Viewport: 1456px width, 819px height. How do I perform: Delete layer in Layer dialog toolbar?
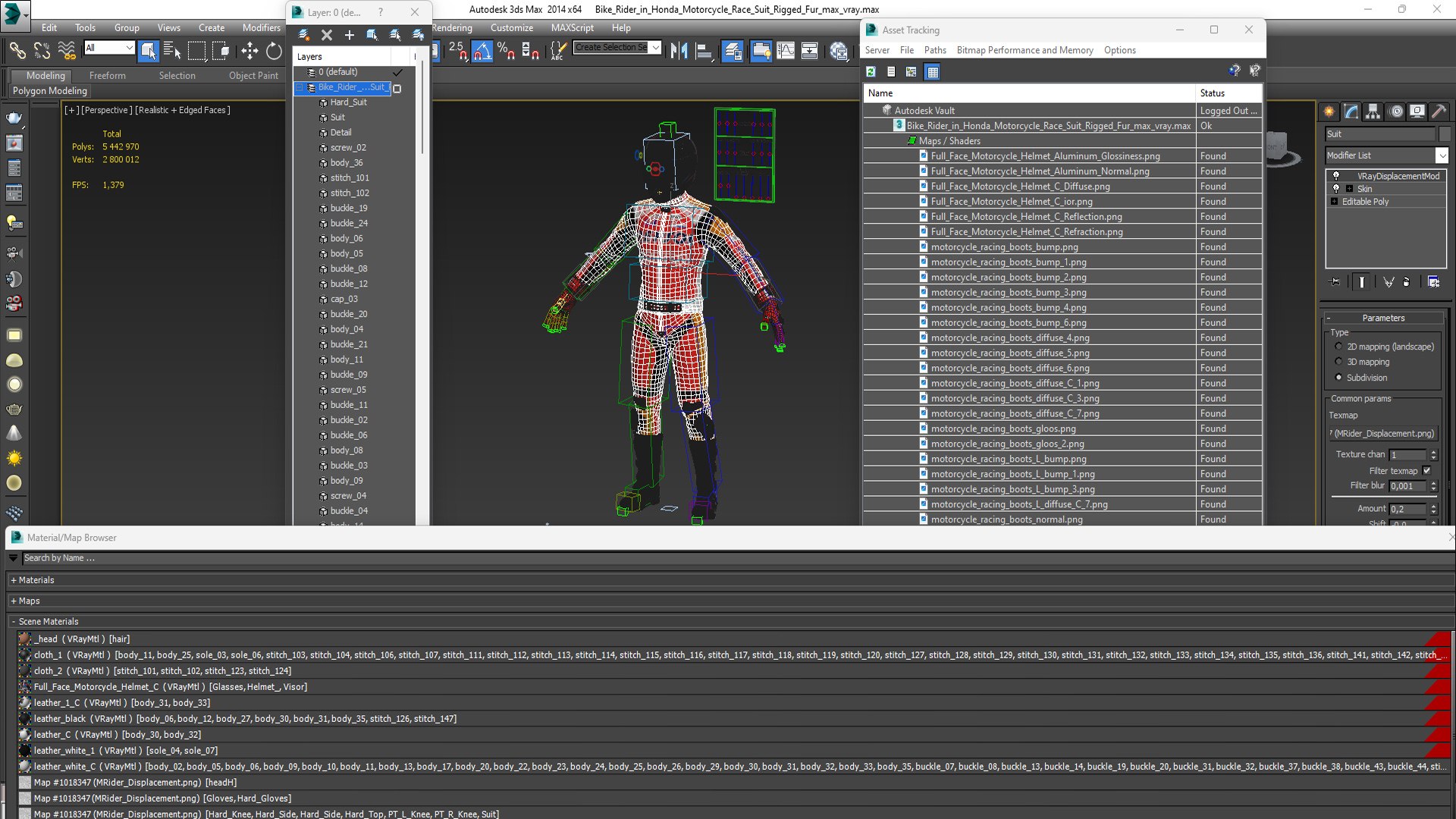coord(327,35)
